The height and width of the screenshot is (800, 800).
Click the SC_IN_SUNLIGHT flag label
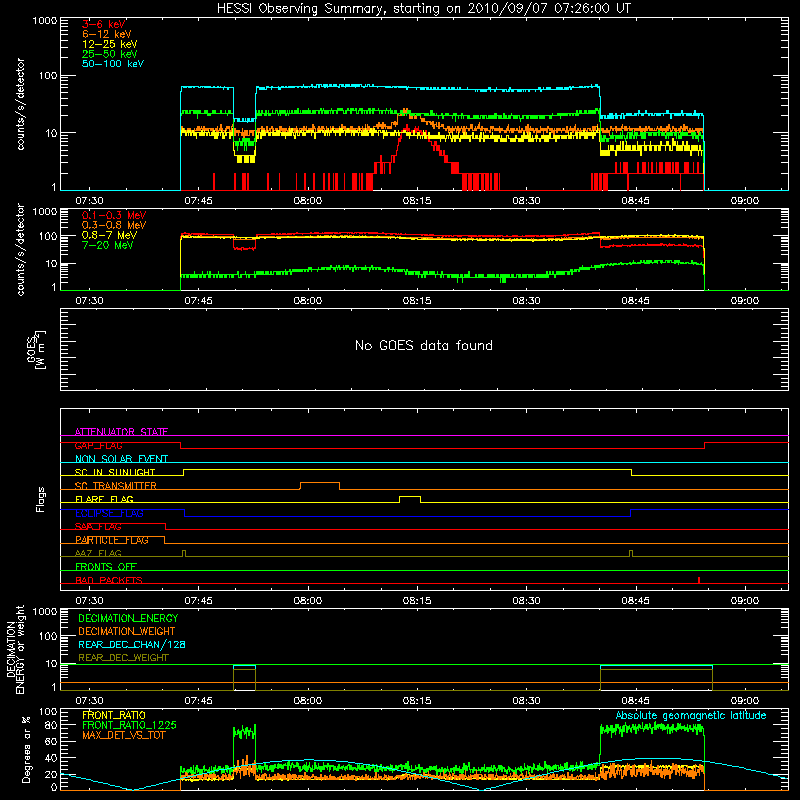[115, 472]
